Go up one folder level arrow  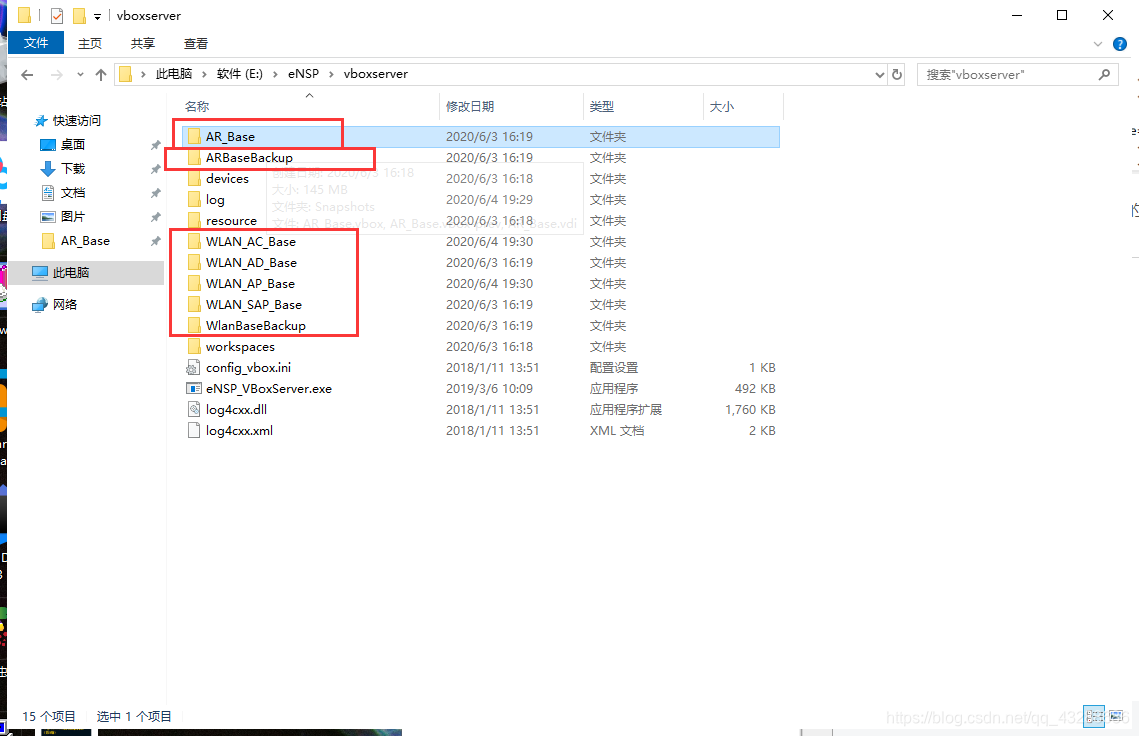pyautogui.click(x=101, y=75)
